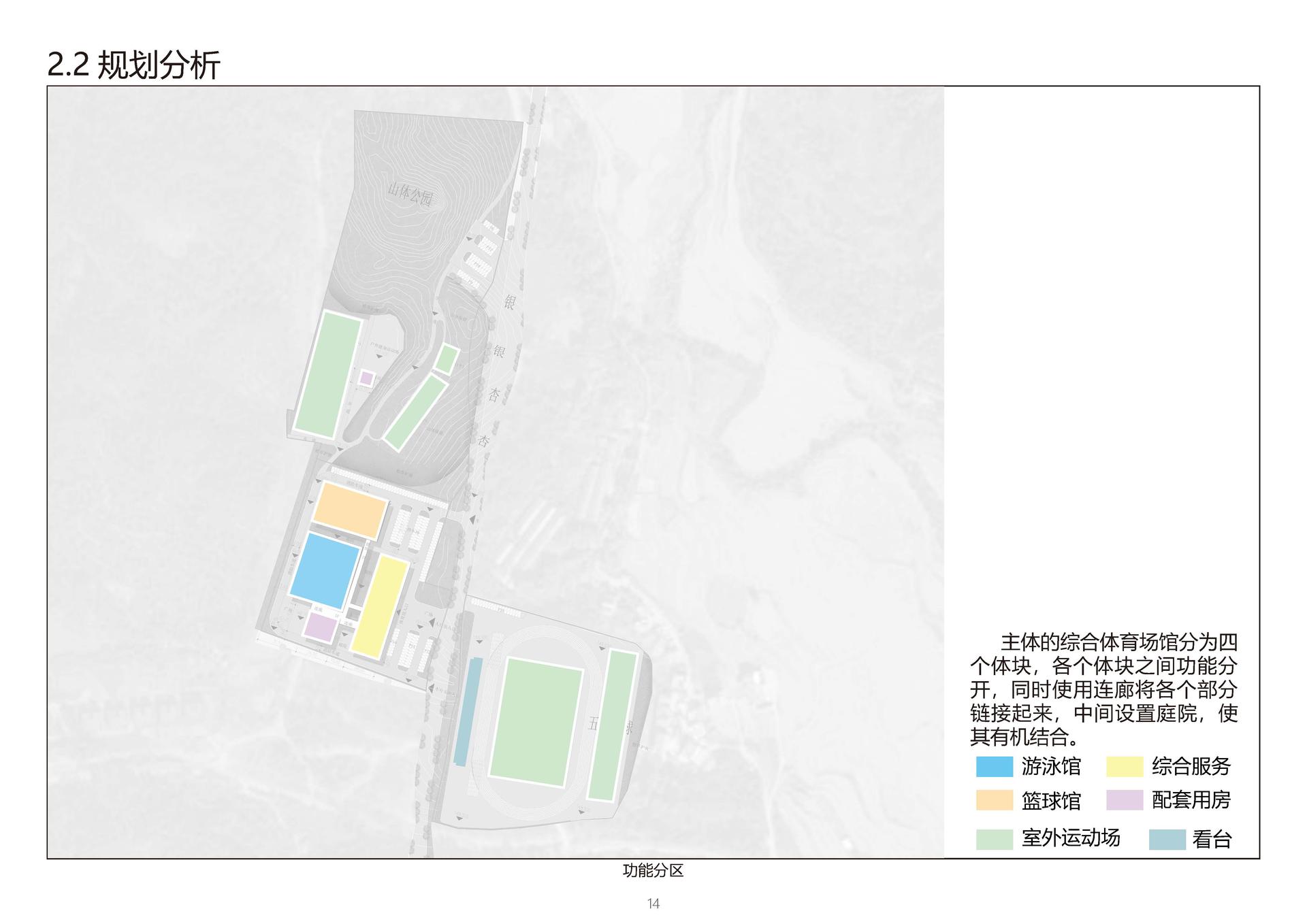Image resolution: width=1307 pixels, height=924 pixels.
Task: Click the green 室外运动场 legend swatch
Action: (994, 839)
